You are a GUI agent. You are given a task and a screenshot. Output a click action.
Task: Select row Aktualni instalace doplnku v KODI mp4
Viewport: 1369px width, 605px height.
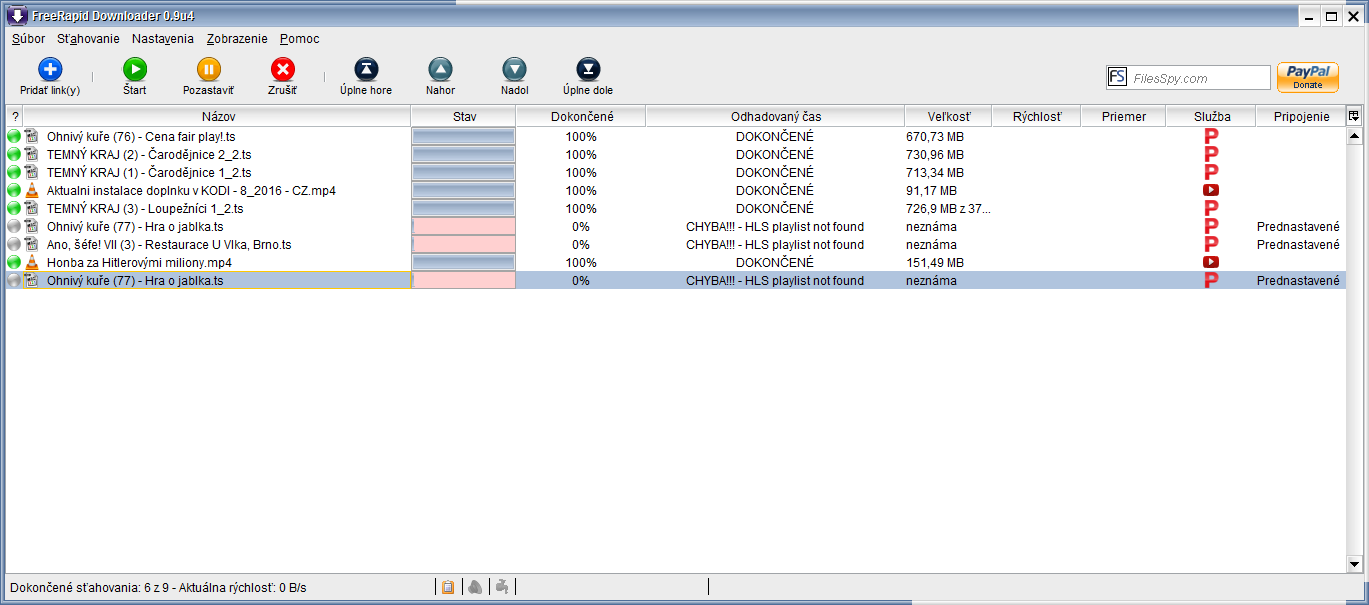(675, 190)
